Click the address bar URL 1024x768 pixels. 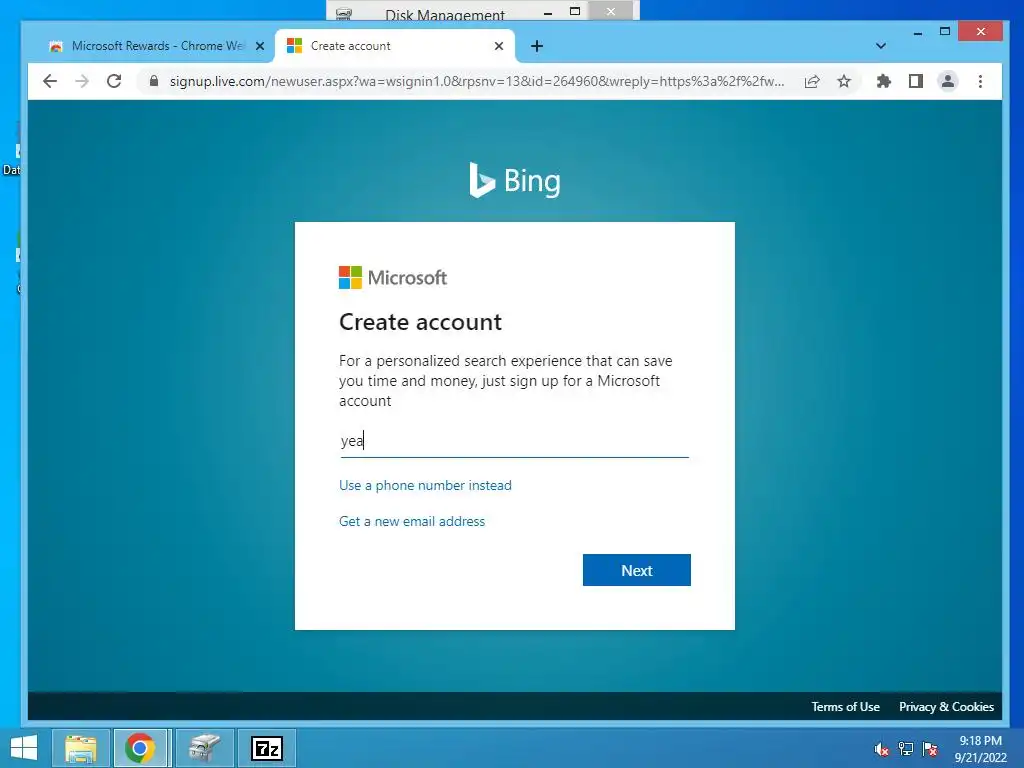pos(477,81)
